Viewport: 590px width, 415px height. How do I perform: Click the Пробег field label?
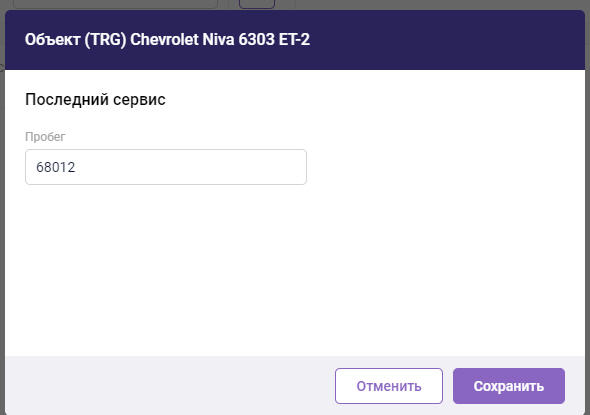[x=45, y=137]
